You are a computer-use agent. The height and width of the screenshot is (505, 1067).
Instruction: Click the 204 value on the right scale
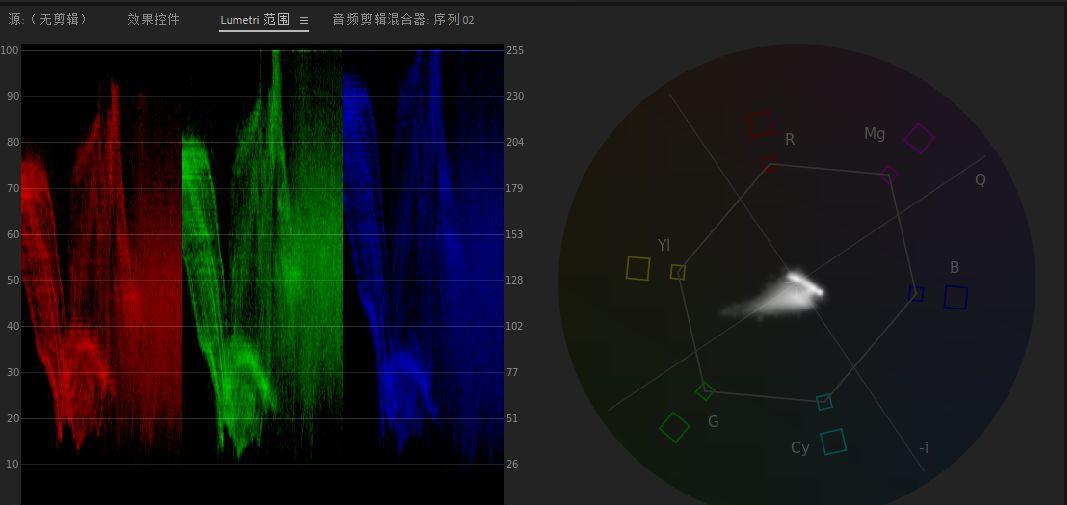point(515,142)
